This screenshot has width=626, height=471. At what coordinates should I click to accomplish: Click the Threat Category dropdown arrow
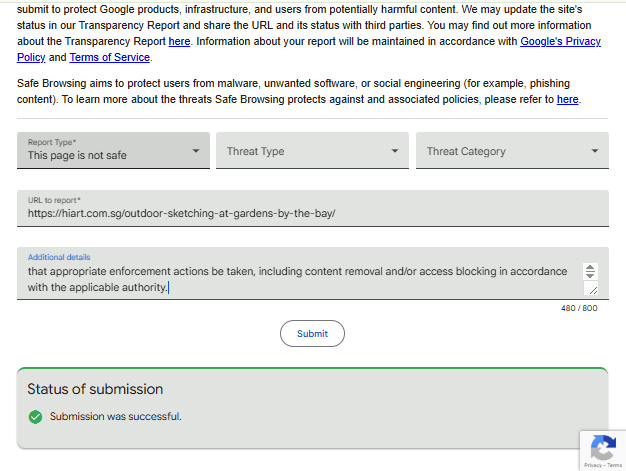[595, 151]
